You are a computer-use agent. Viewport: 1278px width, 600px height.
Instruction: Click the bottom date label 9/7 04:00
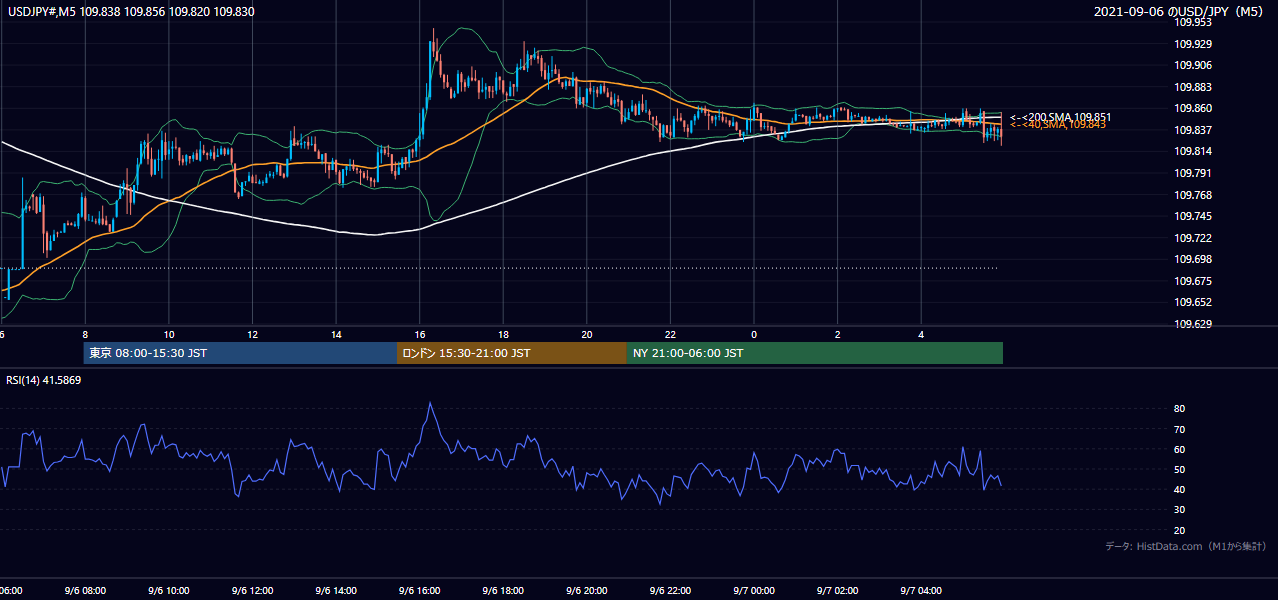[x=922, y=591]
